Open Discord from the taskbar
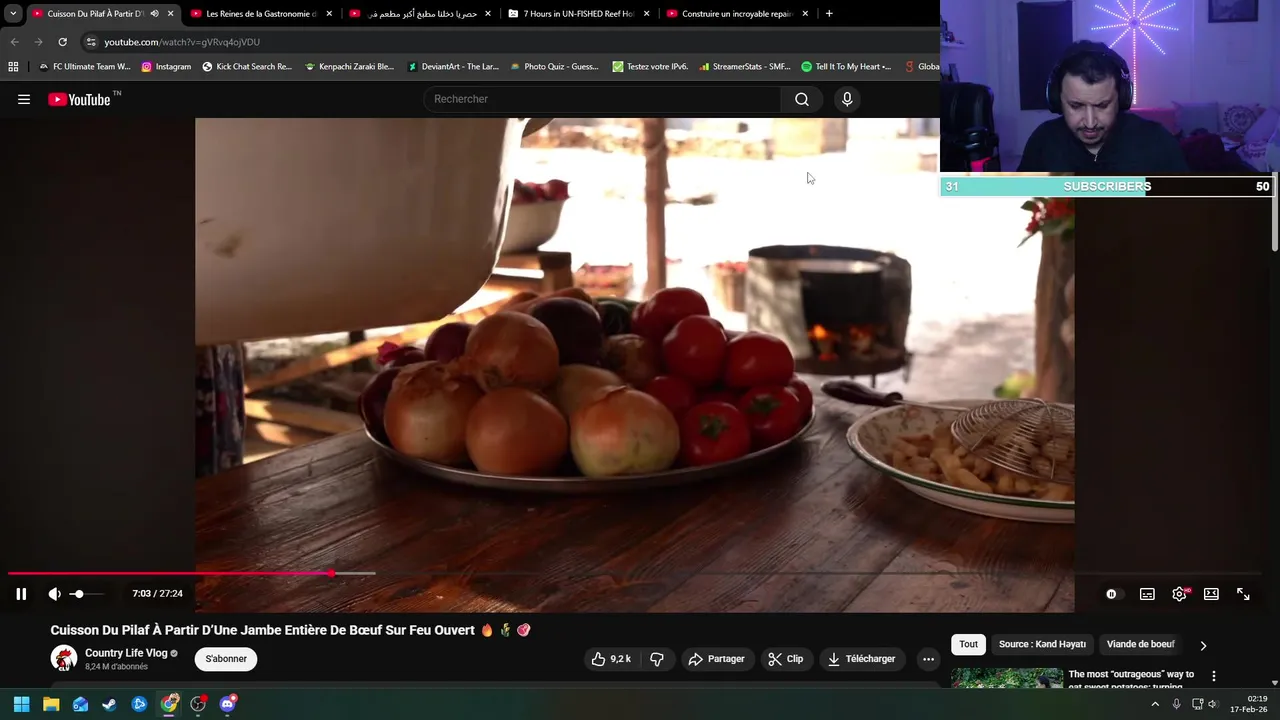1280x720 pixels. click(227, 704)
